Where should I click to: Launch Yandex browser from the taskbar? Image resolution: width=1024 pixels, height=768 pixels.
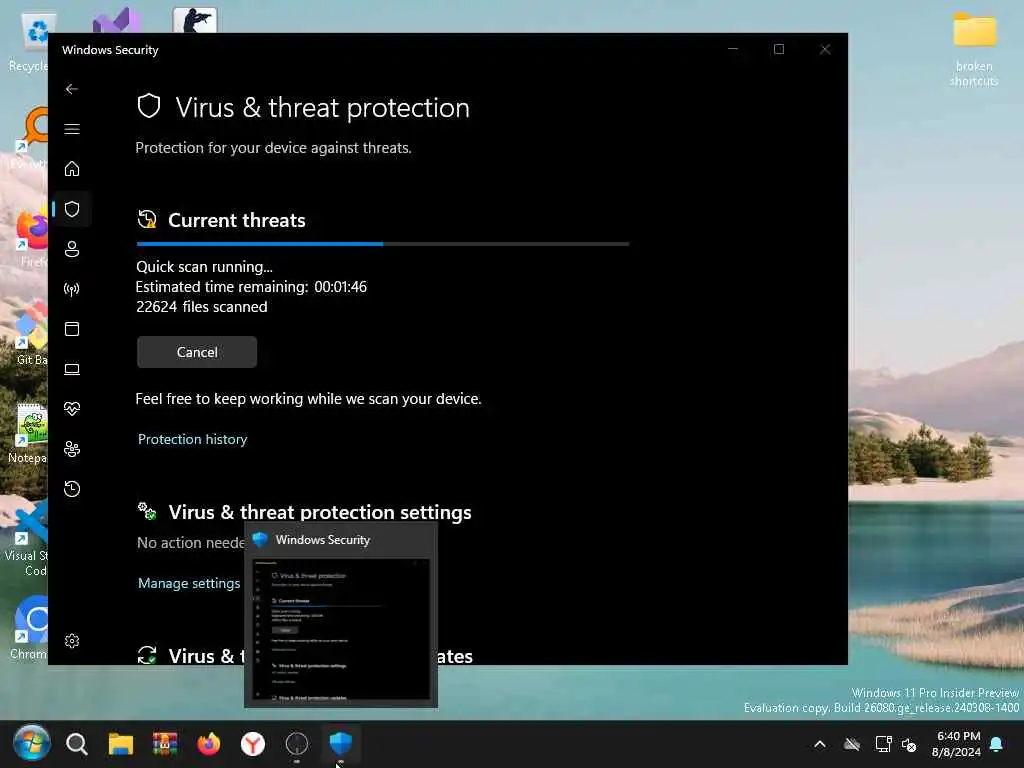[x=253, y=743]
